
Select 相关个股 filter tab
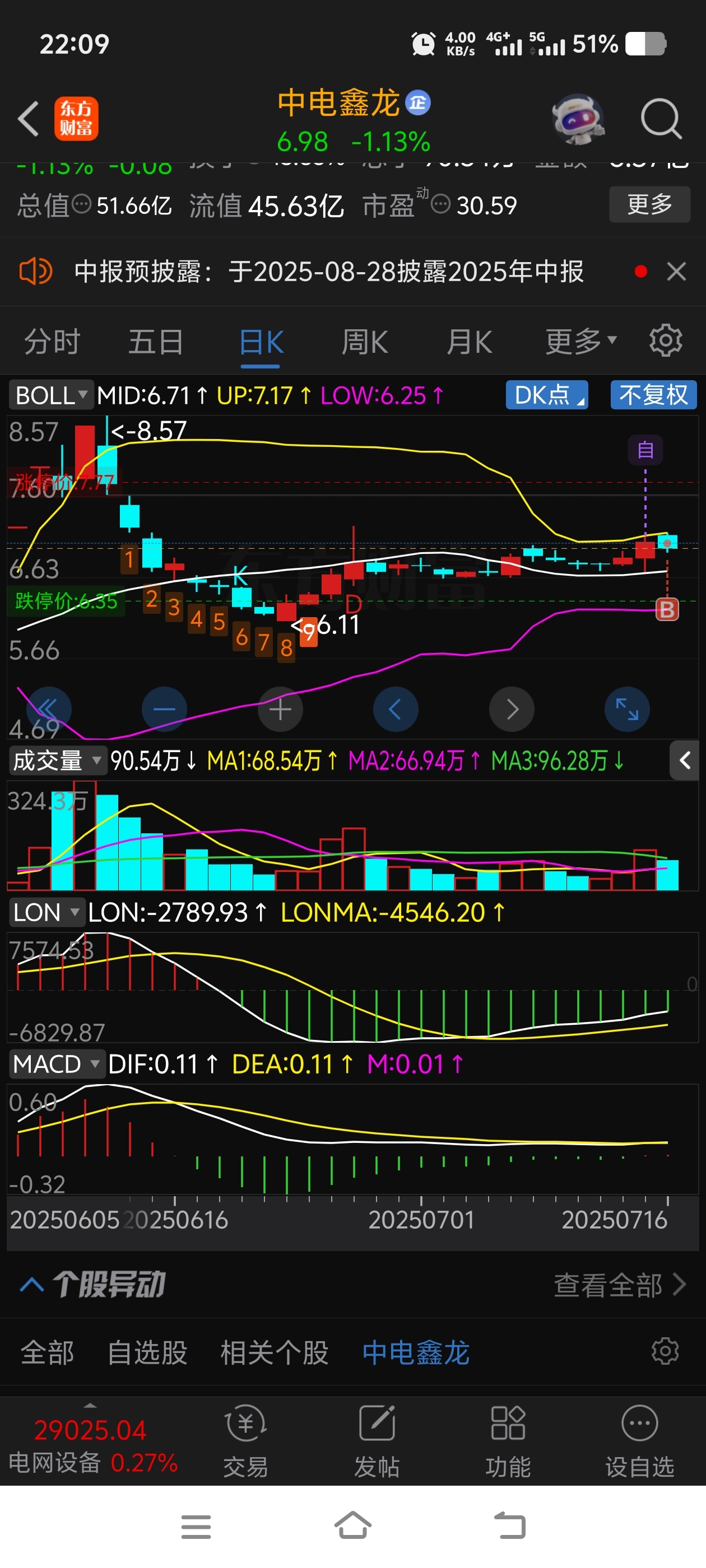point(274,1352)
